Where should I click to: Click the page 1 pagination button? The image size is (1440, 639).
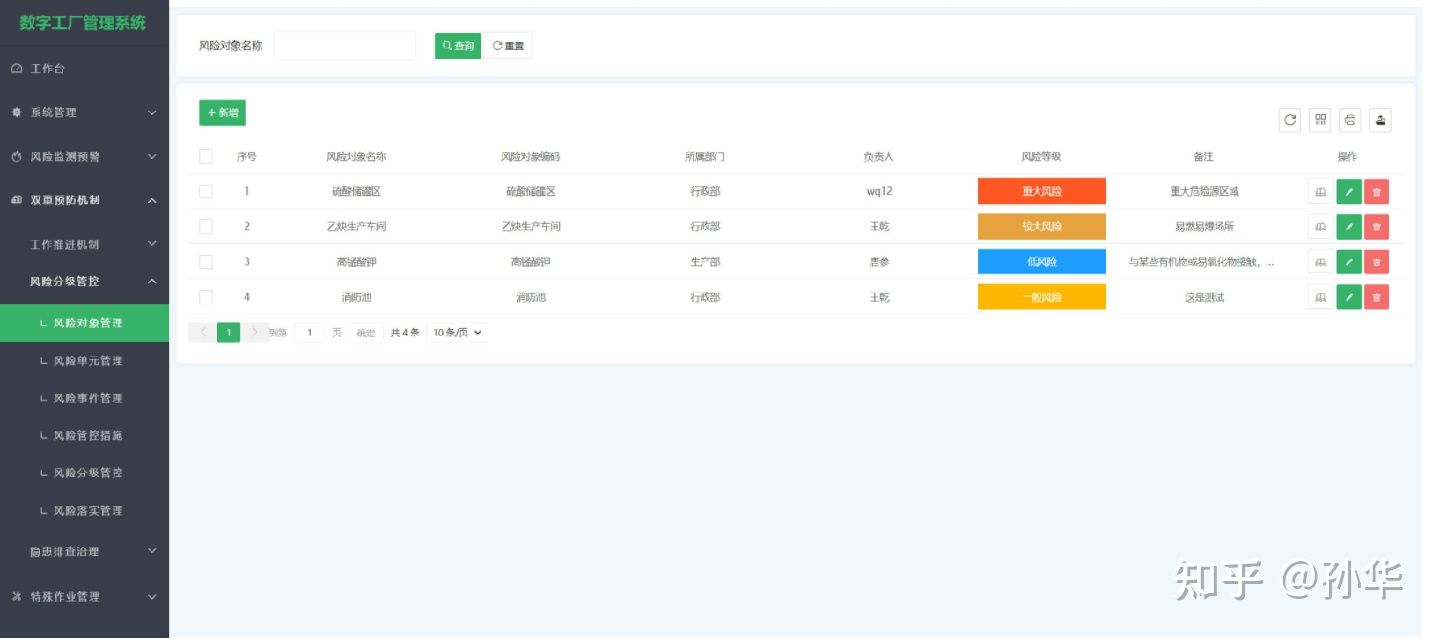click(x=229, y=332)
